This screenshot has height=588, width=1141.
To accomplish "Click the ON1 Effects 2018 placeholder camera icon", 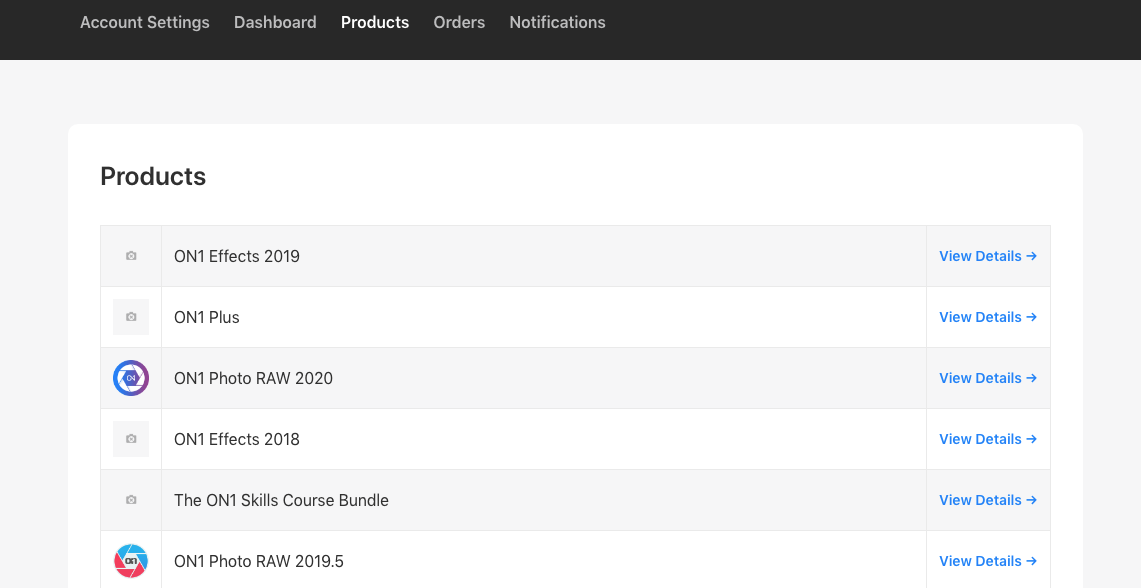I will click(x=131, y=439).
